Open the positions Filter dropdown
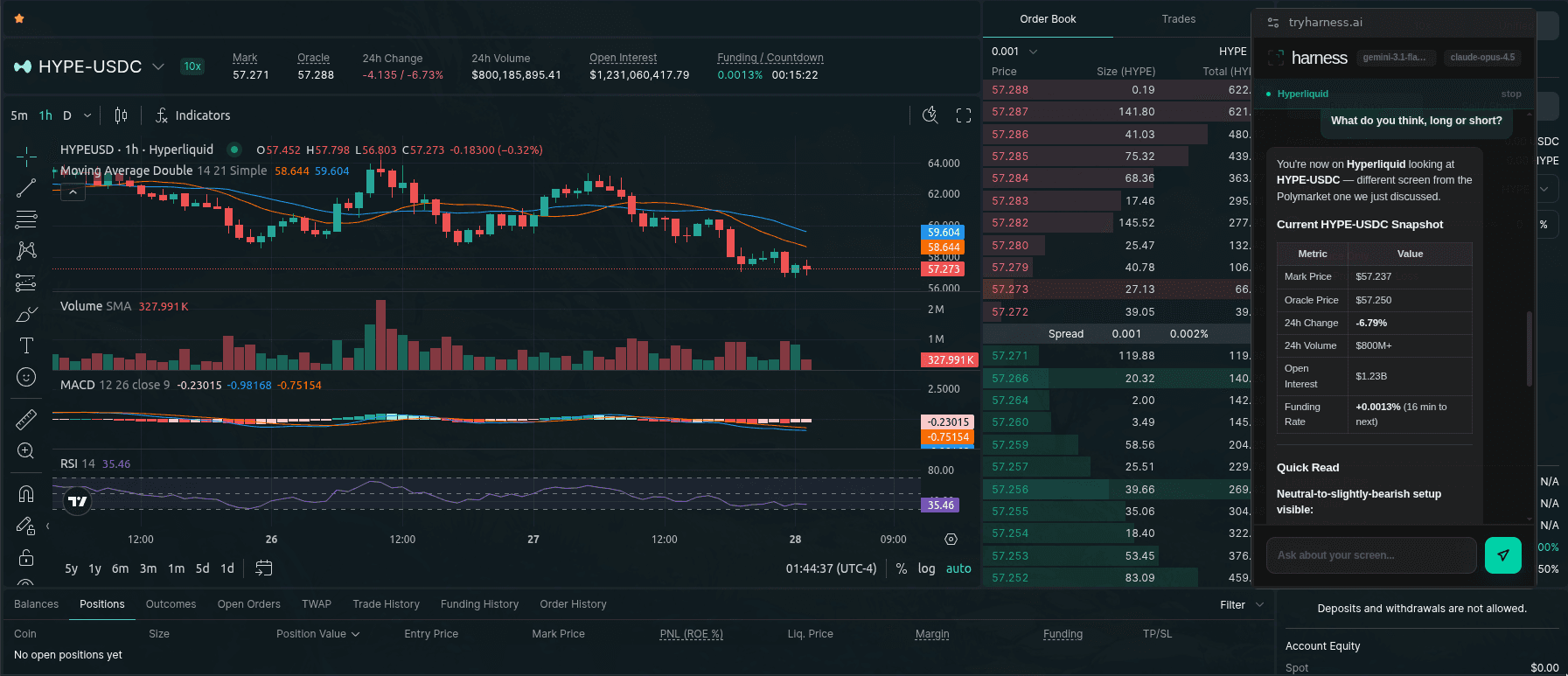The image size is (1568, 676). coord(1242,604)
